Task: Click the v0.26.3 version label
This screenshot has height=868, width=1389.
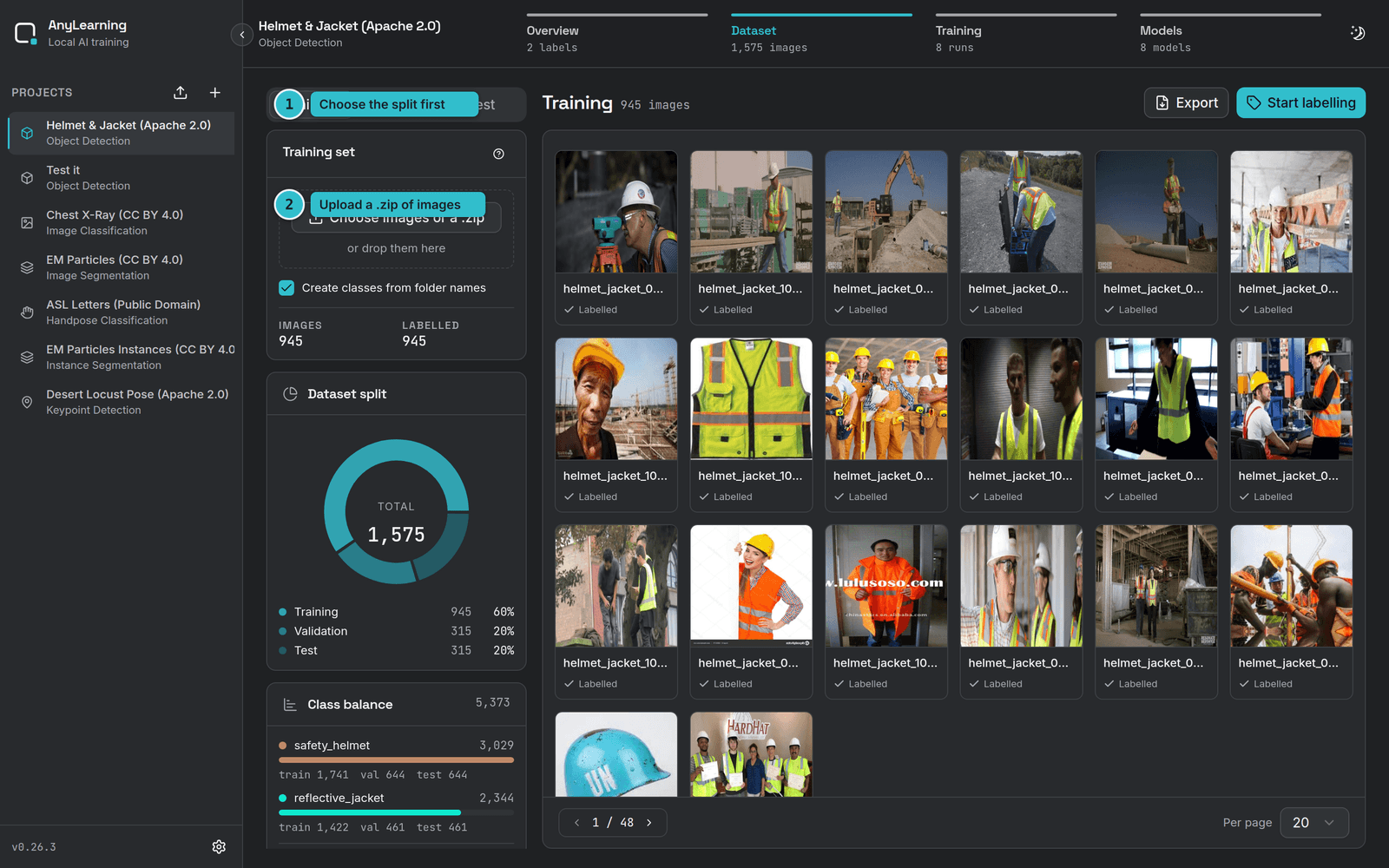Action: [34, 847]
